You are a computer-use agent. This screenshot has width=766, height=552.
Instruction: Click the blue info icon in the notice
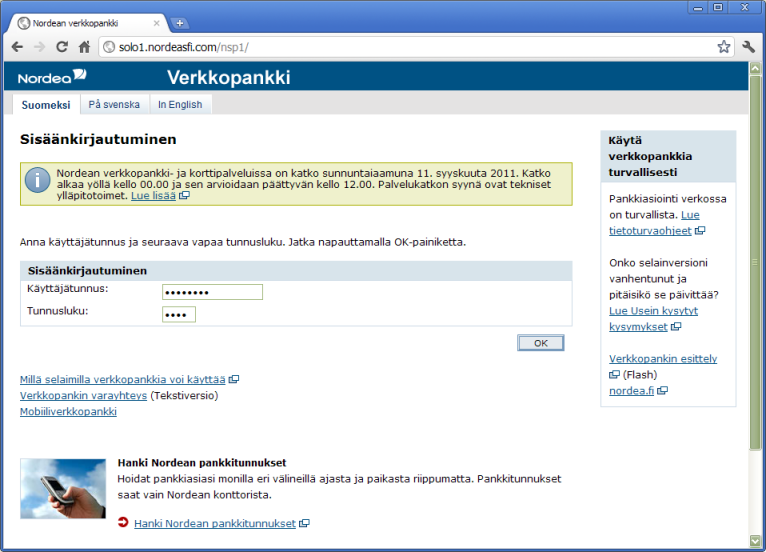click(x=38, y=180)
